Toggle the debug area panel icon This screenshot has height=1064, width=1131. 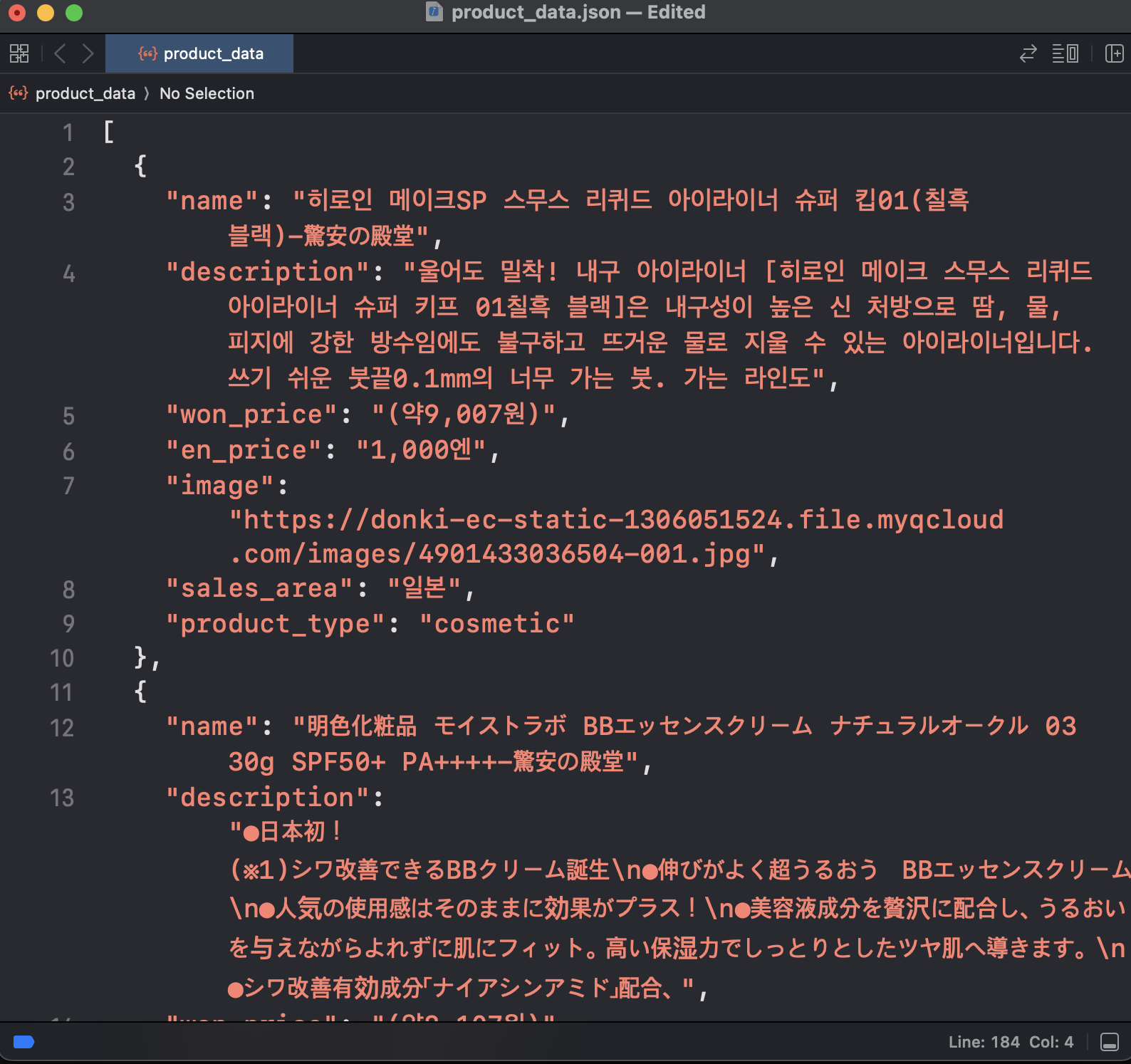pyautogui.click(x=1109, y=1042)
